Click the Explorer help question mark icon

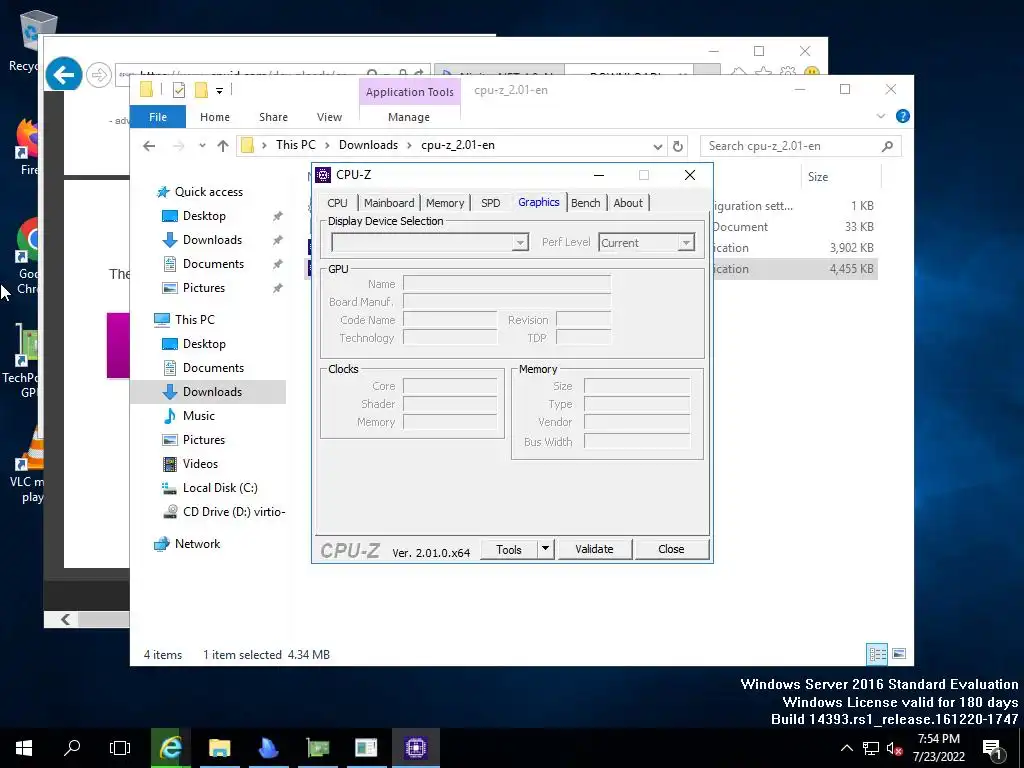pos(903,116)
